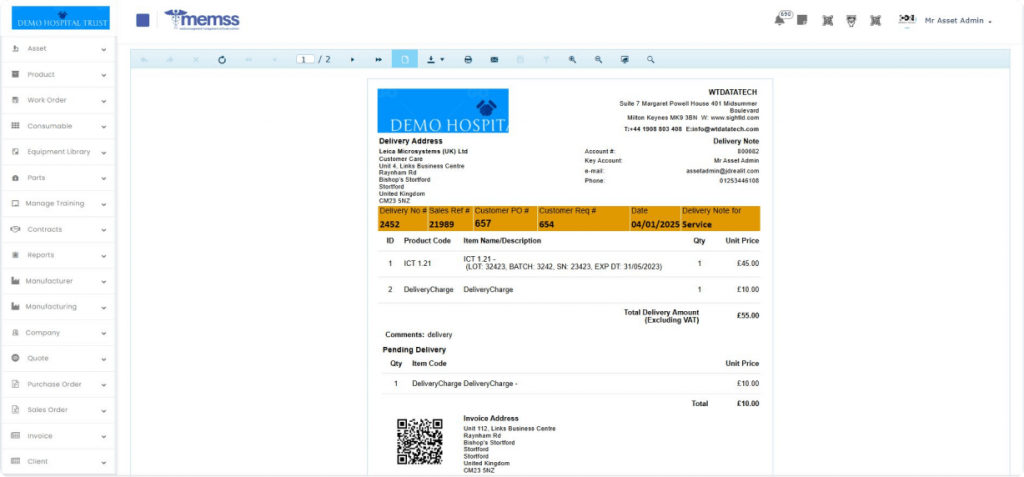Click the £55.00 total amount
Screen dimensions: 1024x477
coord(748,316)
